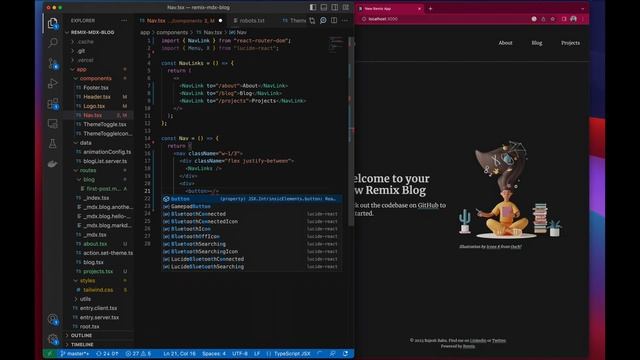Open ThemeToggle.tsx in file explorer
This screenshot has width=640, height=360.
[x=105, y=124]
